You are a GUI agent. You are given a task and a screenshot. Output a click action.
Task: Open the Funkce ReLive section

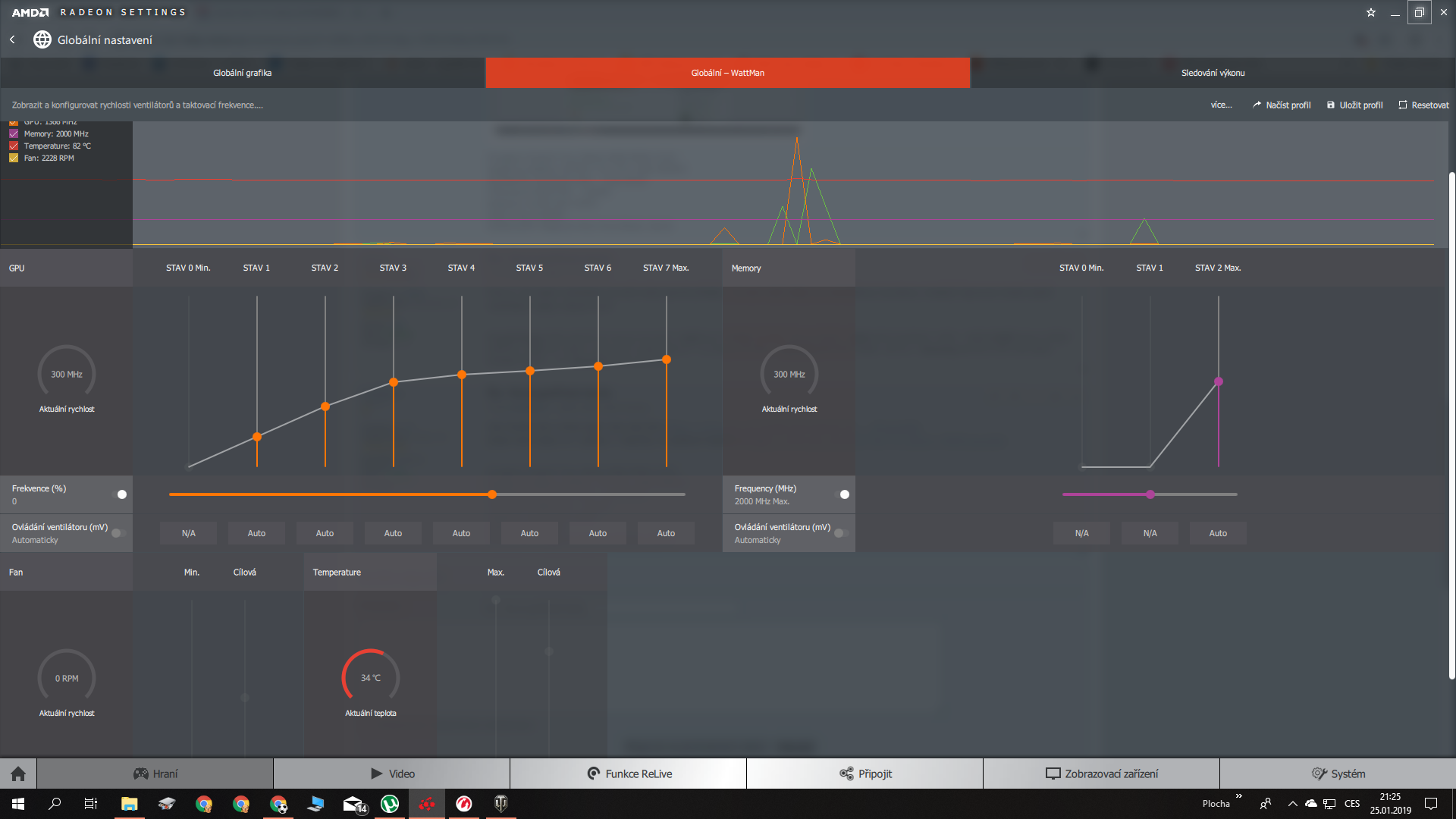(629, 773)
